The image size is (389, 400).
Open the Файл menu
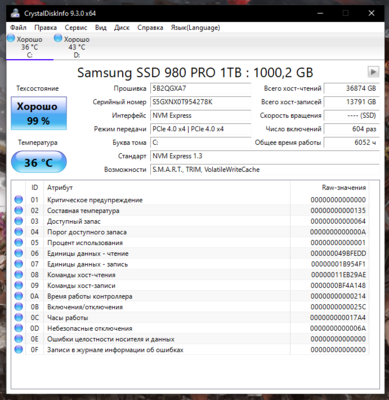tap(18, 27)
